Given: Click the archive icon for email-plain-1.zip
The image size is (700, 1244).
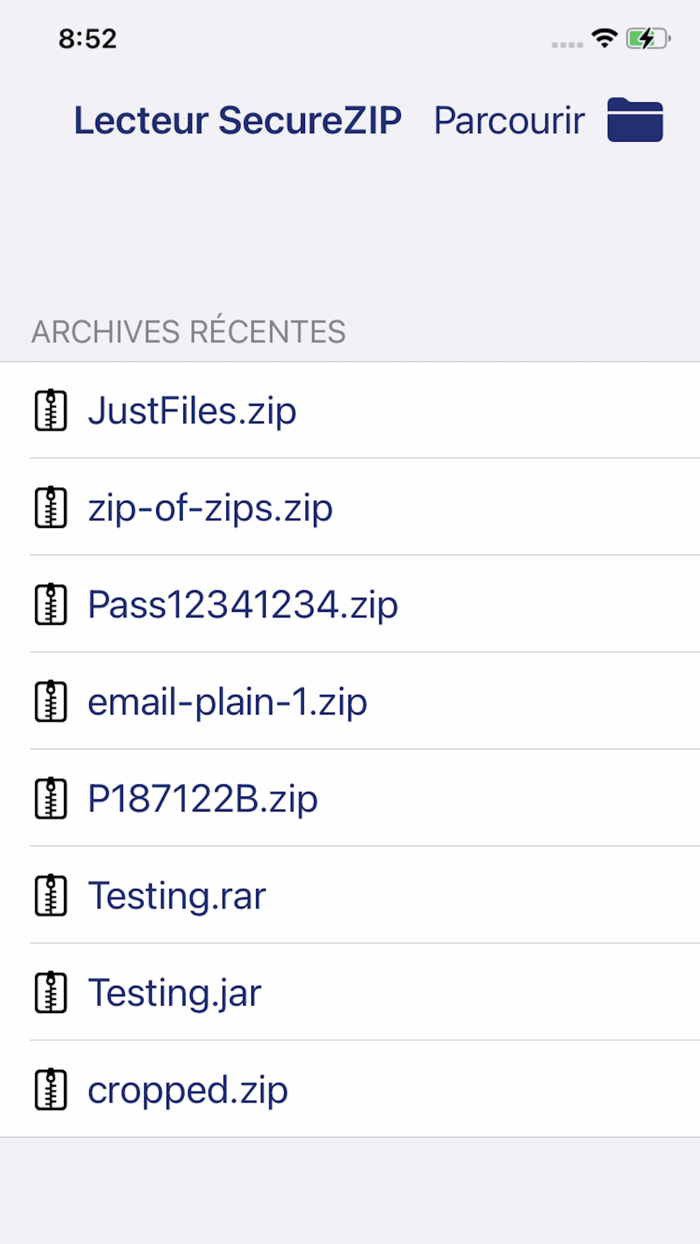Looking at the screenshot, I should point(49,701).
